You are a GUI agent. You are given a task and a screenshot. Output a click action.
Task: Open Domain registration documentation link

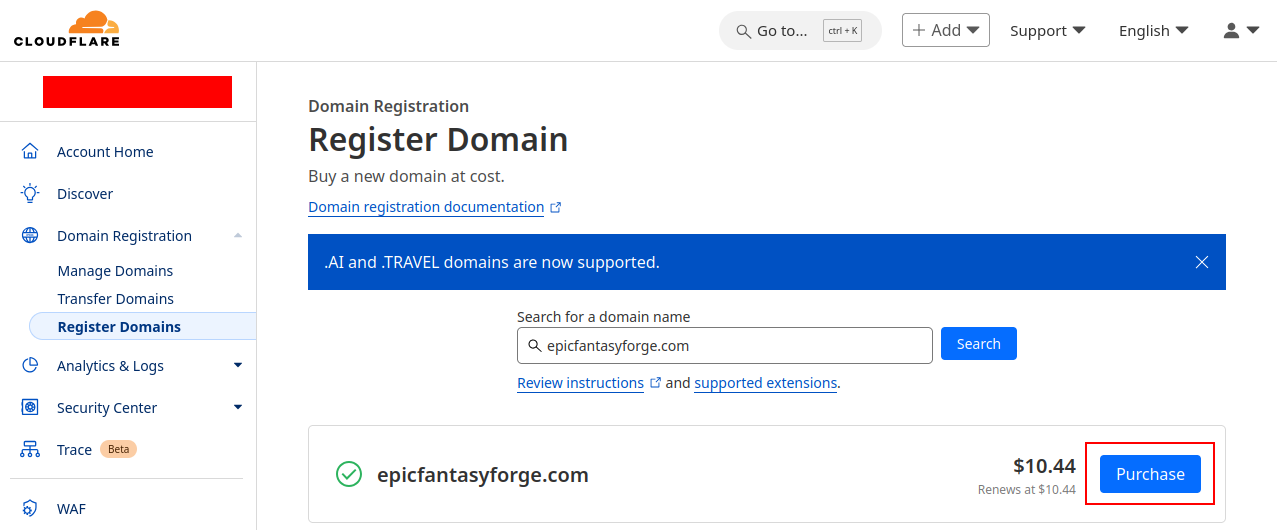coord(426,207)
